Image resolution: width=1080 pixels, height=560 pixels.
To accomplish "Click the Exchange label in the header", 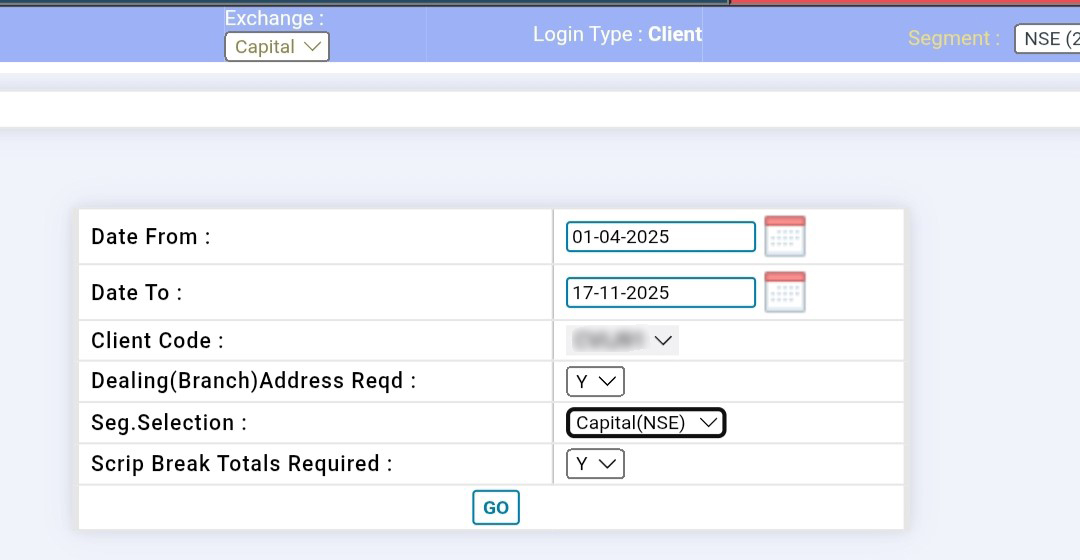I will coord(274,18).
